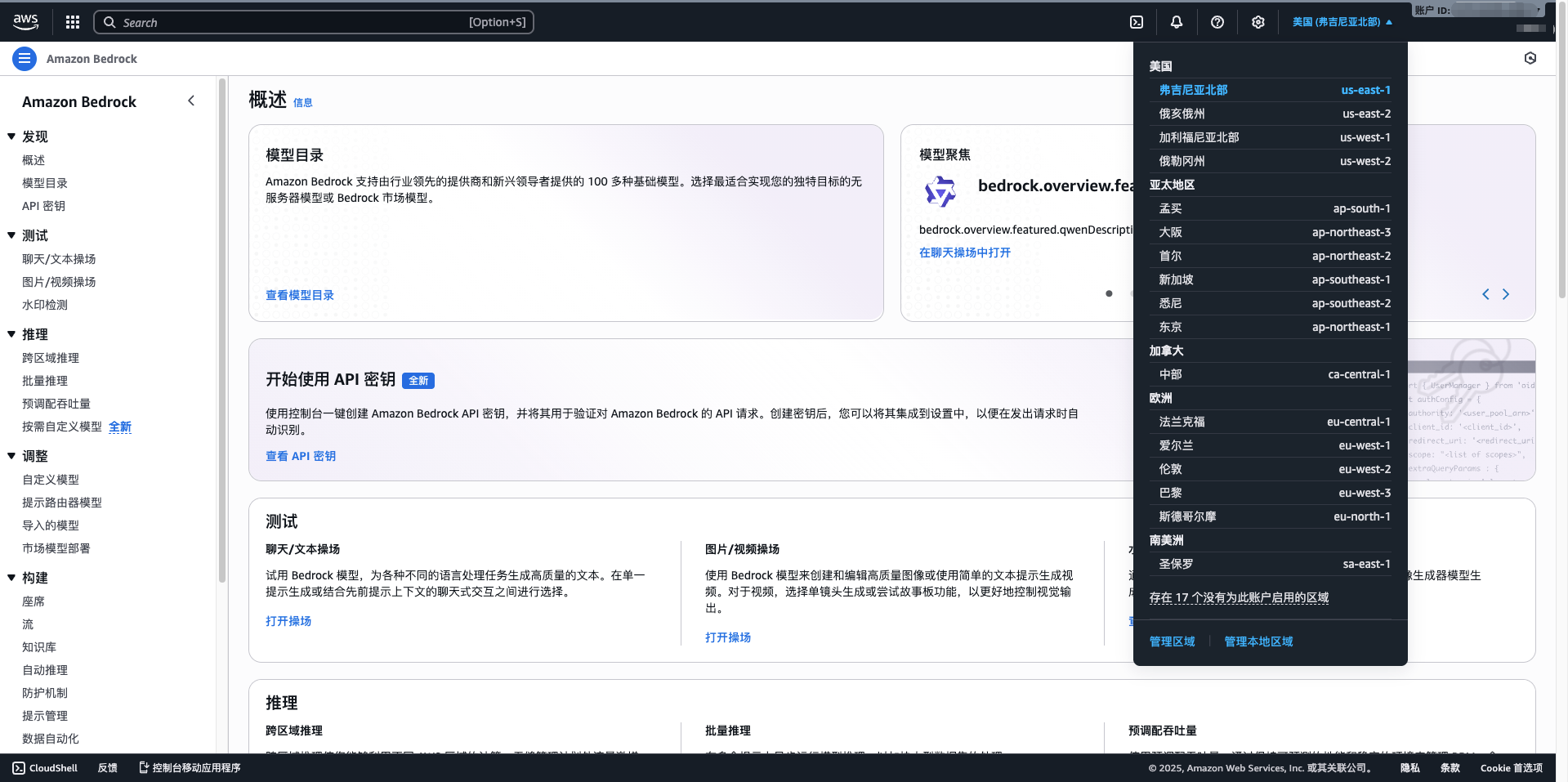1568x782 pixels.
Task: Open the settings gear in top bar
Action: tap(1258, 22)
